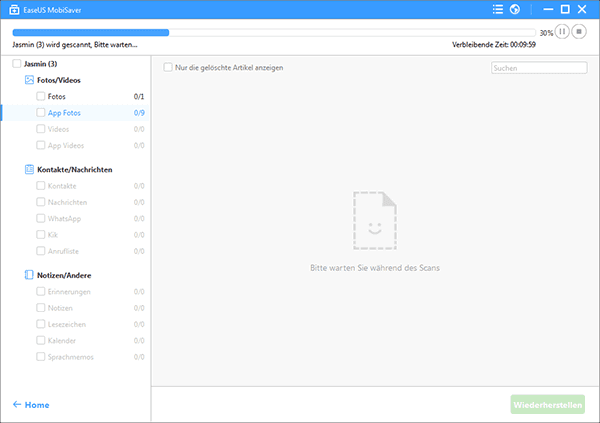Minimize the MobiSaver window

coord(548,9)
